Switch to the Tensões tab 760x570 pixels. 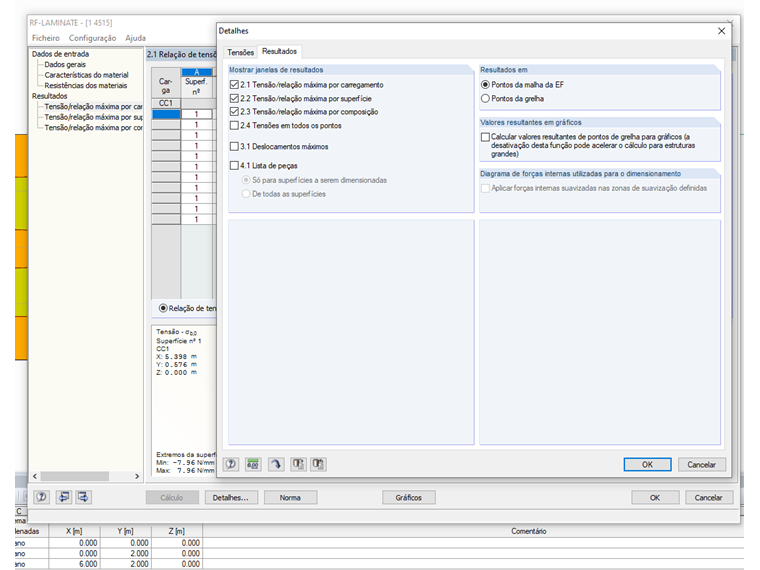point(240,52)
